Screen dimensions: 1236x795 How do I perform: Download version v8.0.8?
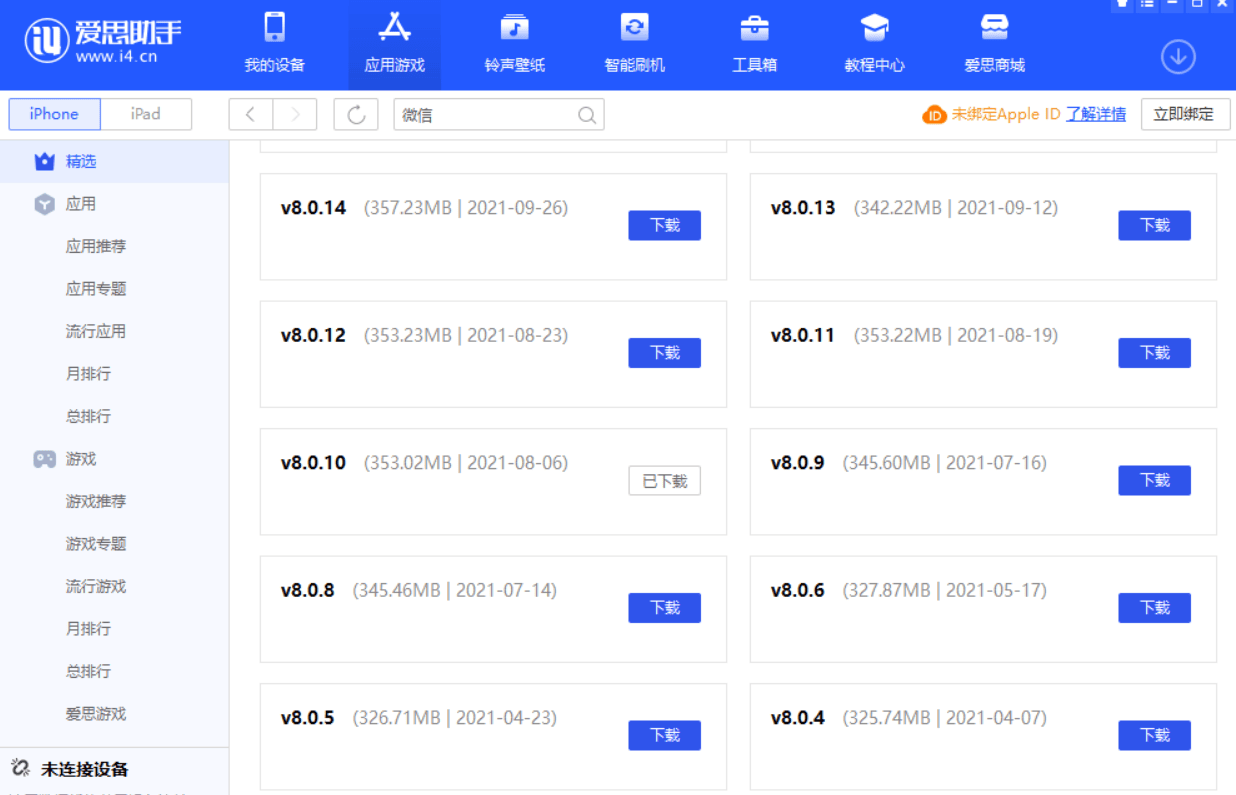(665, 608)
